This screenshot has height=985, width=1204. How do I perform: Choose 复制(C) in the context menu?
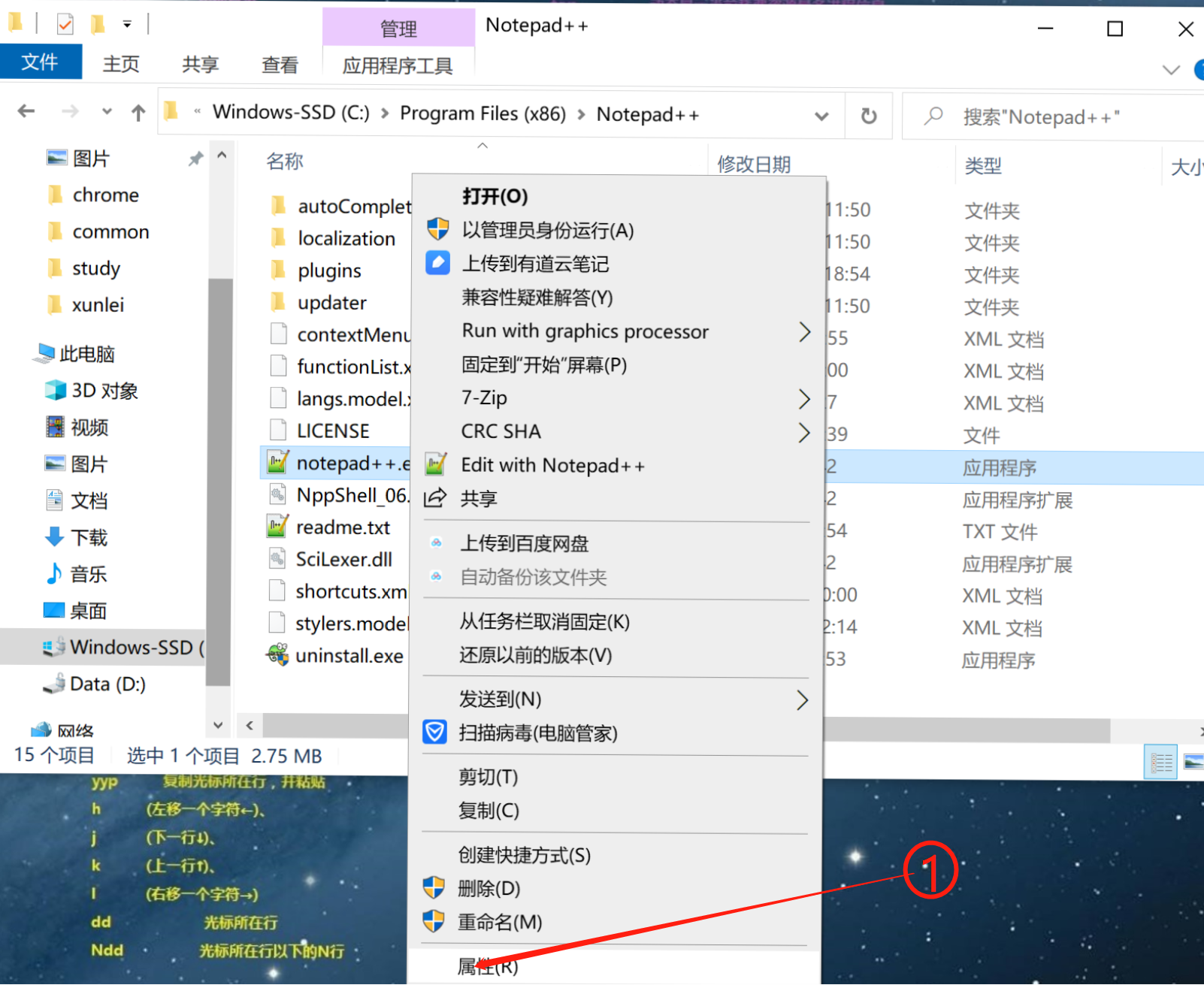click(489, 811)
